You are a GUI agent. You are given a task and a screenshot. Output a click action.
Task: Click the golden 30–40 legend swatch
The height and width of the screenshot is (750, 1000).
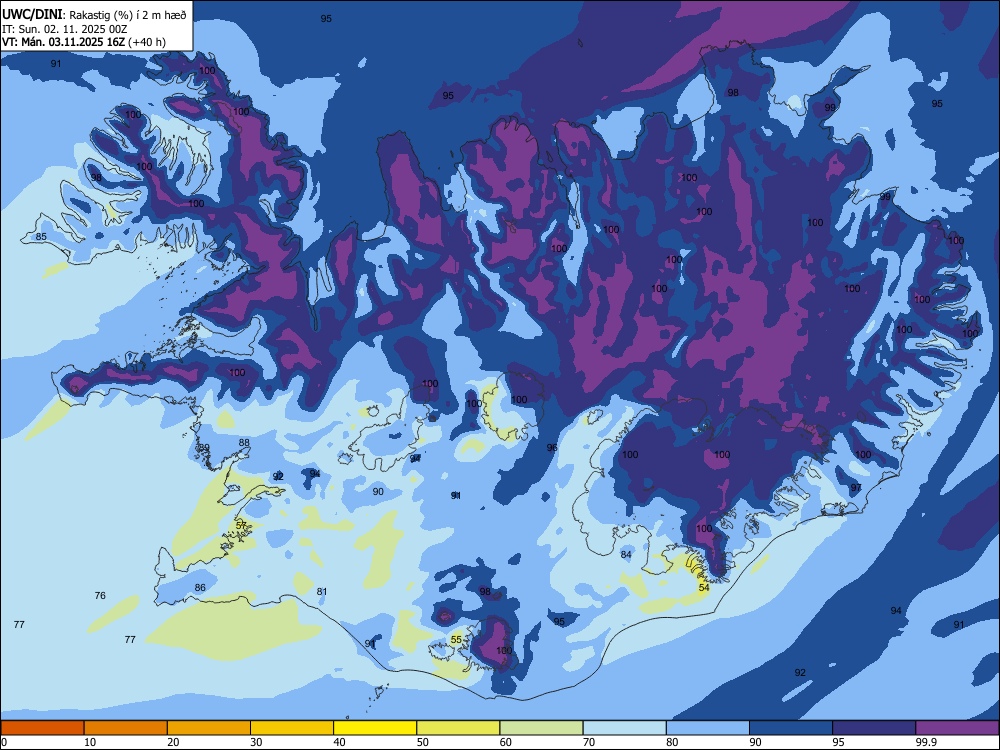click(292, 728)
